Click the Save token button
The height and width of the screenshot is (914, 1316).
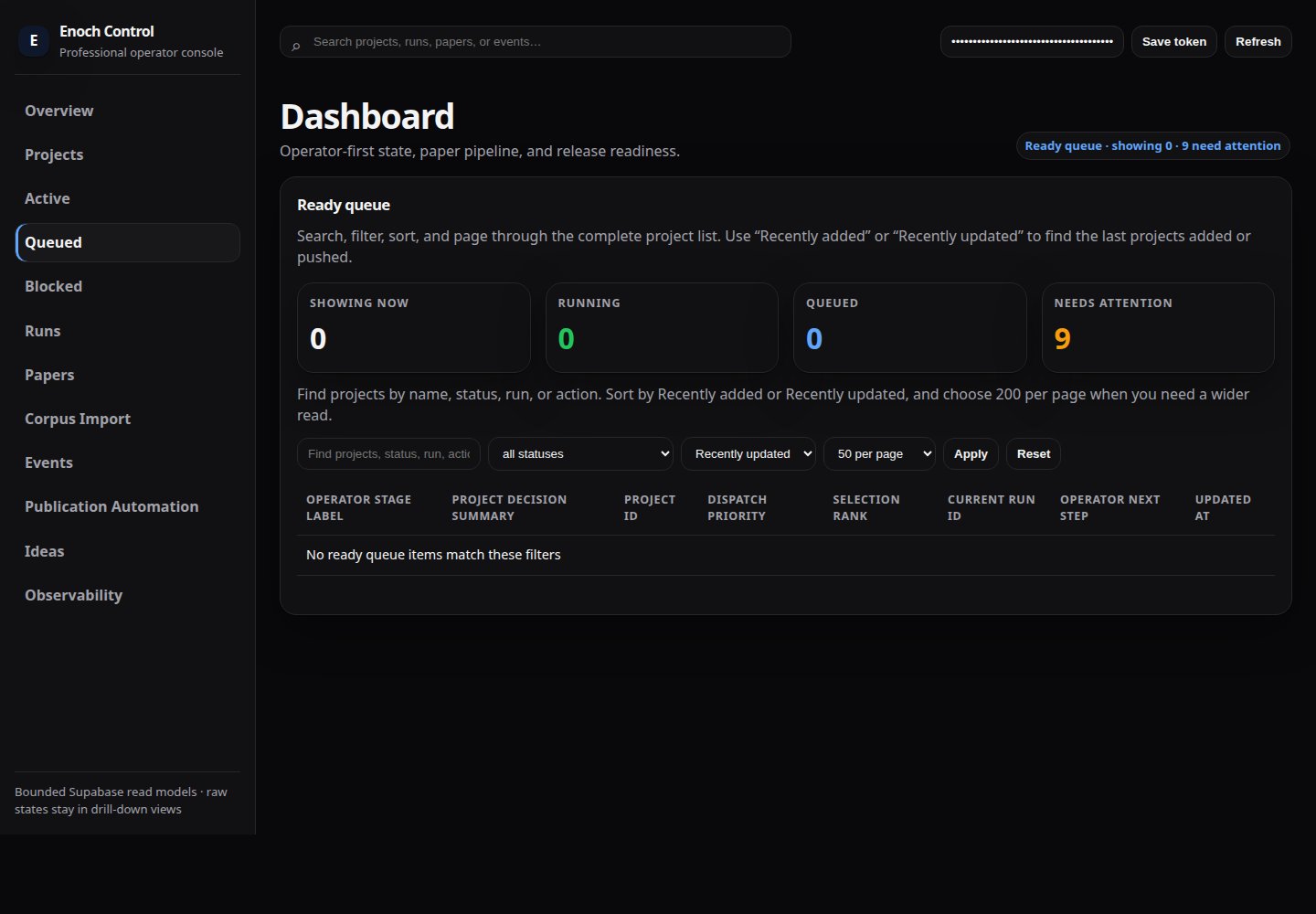coord(1174,41)
